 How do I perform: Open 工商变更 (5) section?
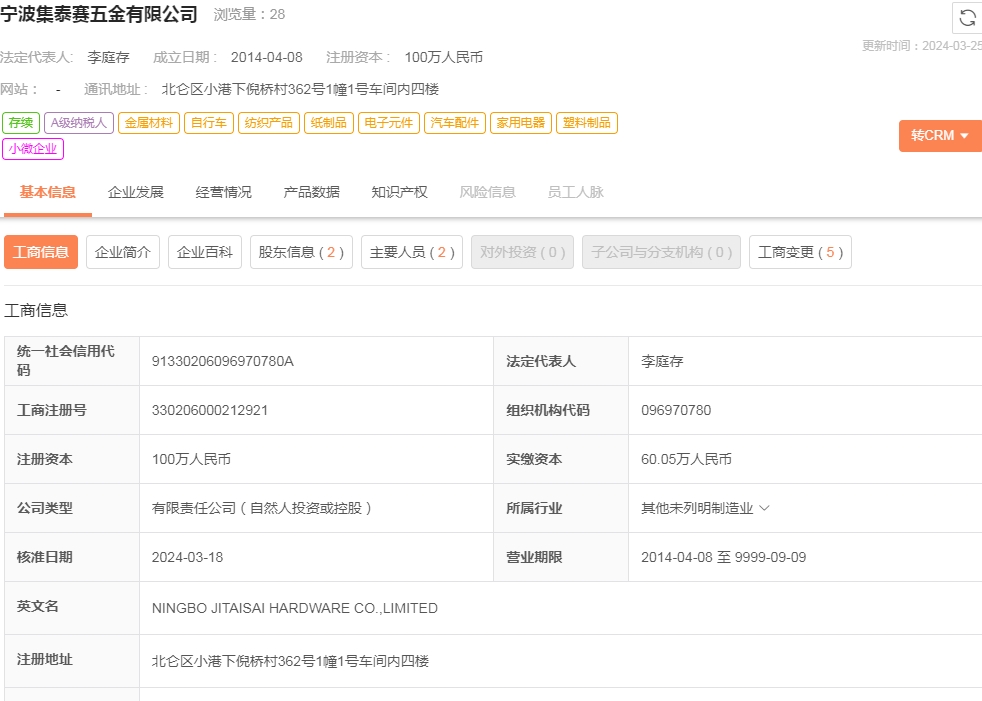click(x=800, y=252)
